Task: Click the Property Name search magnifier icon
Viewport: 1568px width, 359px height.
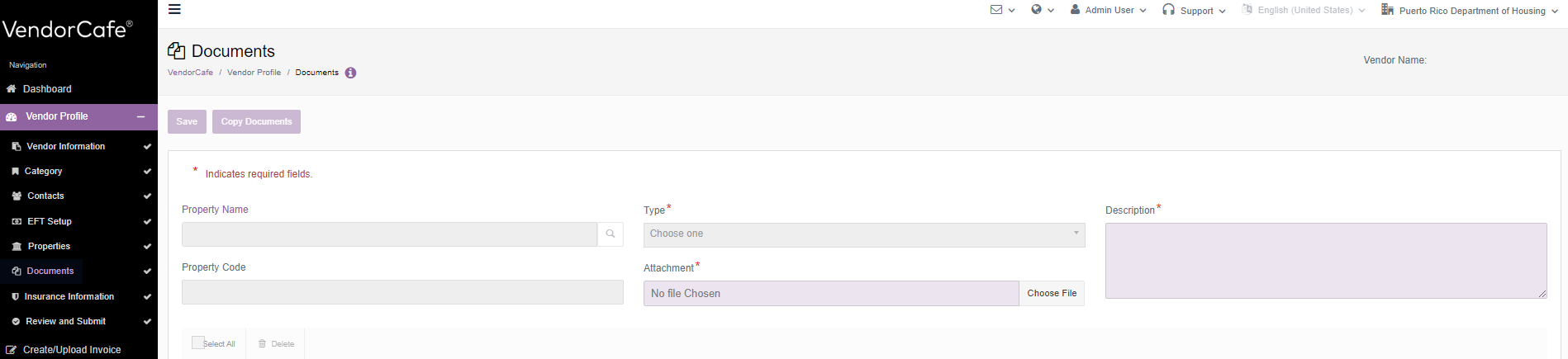Action: pyautogui.click(x=611, y=234)
